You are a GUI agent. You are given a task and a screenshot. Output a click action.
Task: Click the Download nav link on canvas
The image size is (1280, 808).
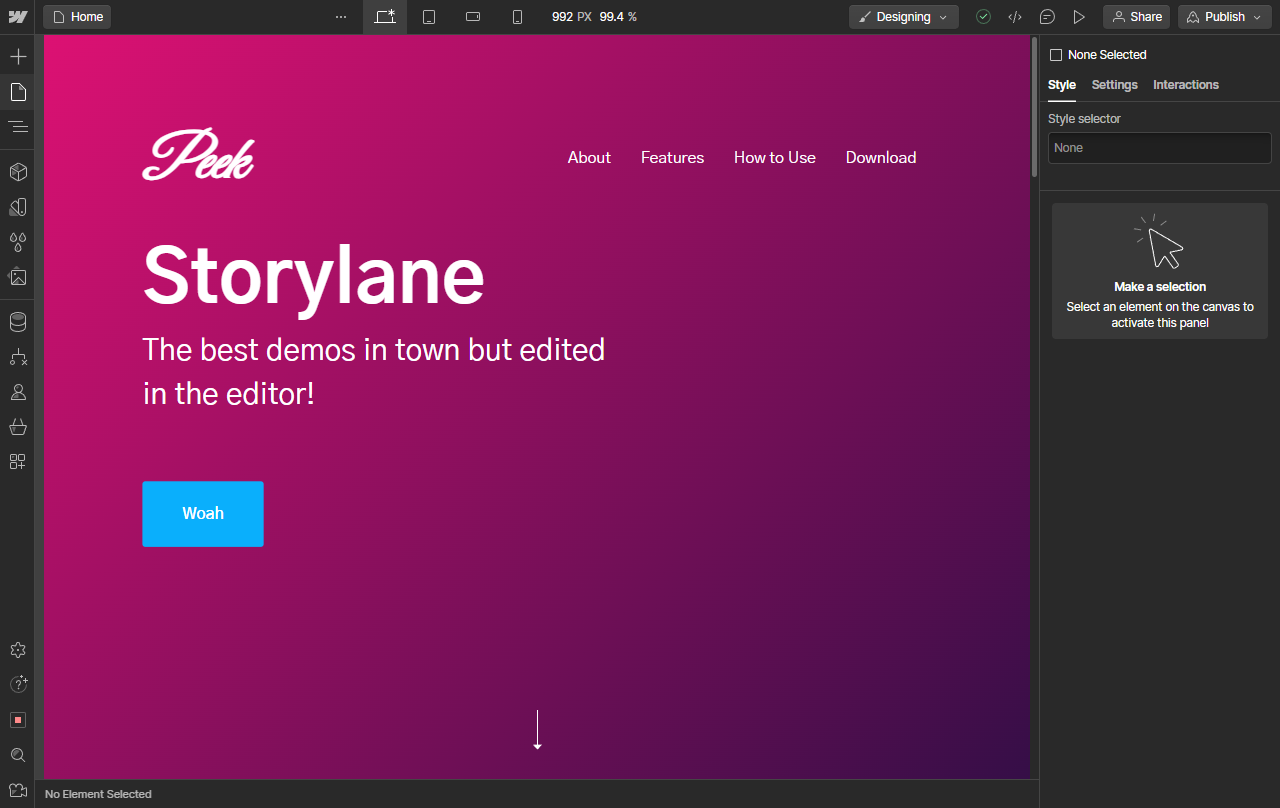[x=881, y=158]
